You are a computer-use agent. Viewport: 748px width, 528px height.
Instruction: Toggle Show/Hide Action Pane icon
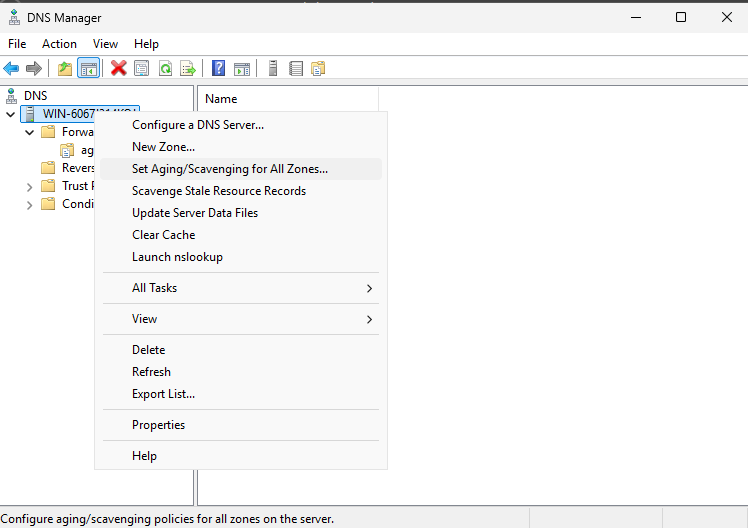pyautogui.click(x=242, y=69)
